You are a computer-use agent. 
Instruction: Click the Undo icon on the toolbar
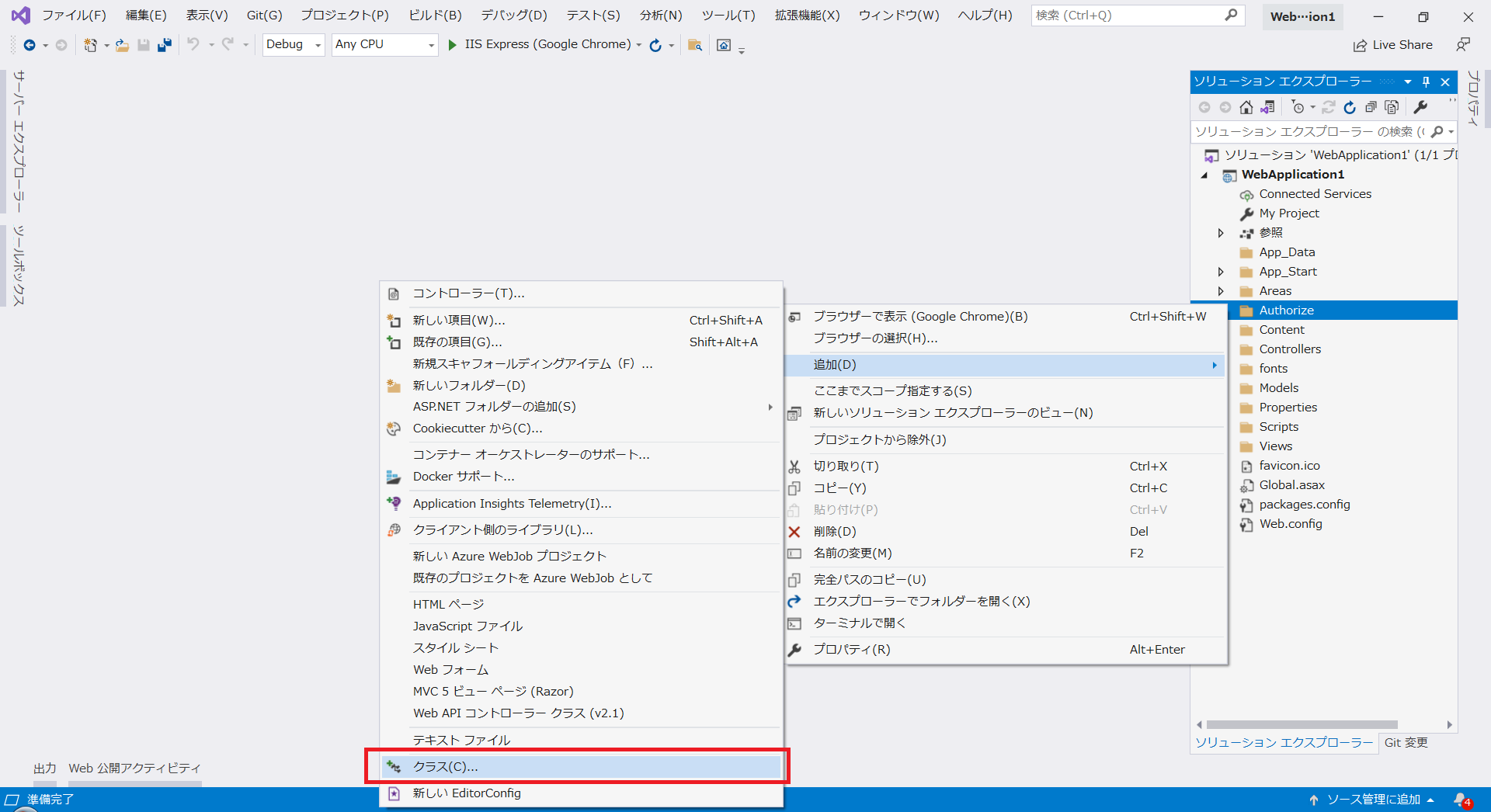(x=193, y=45)
